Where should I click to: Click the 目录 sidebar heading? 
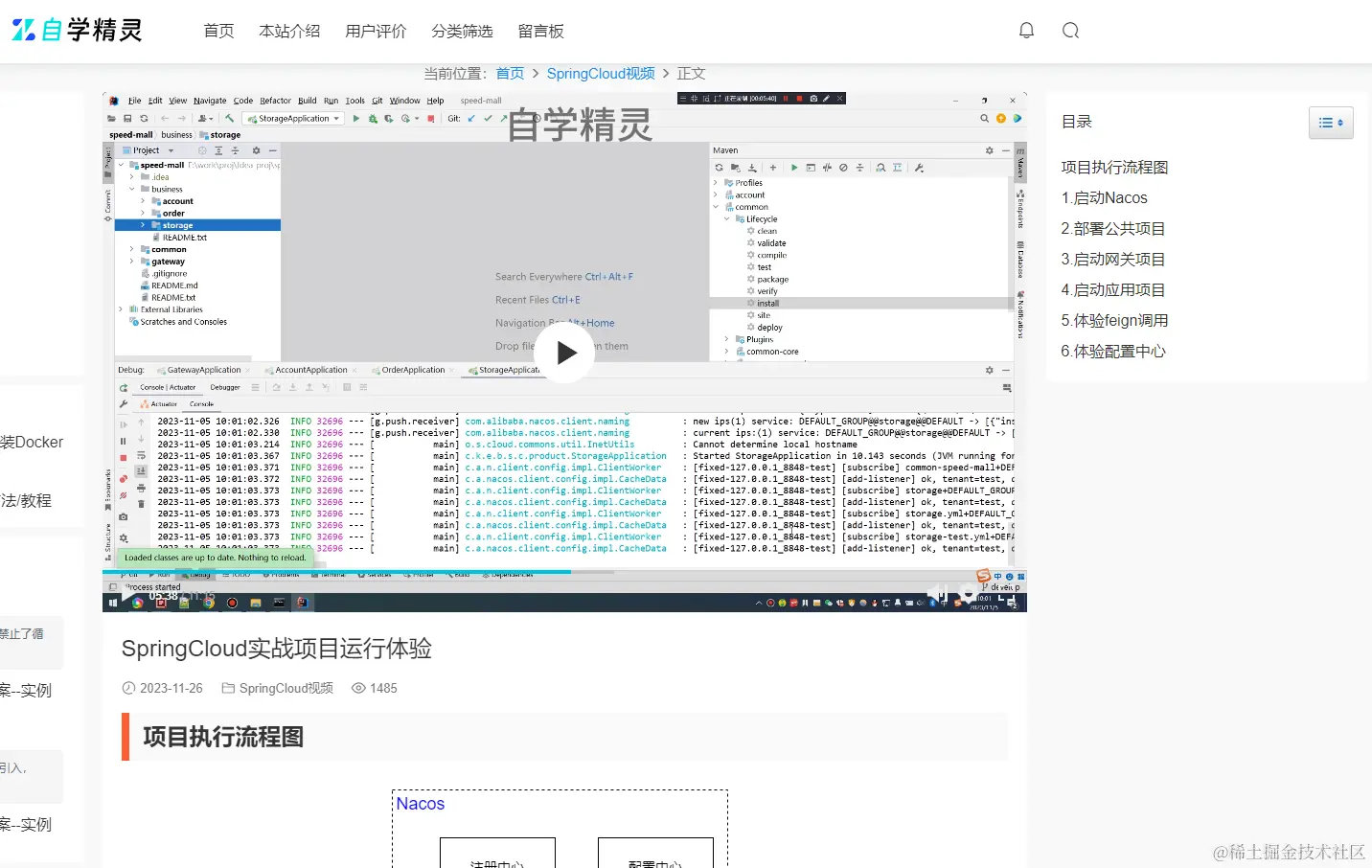click(1077, 122)
